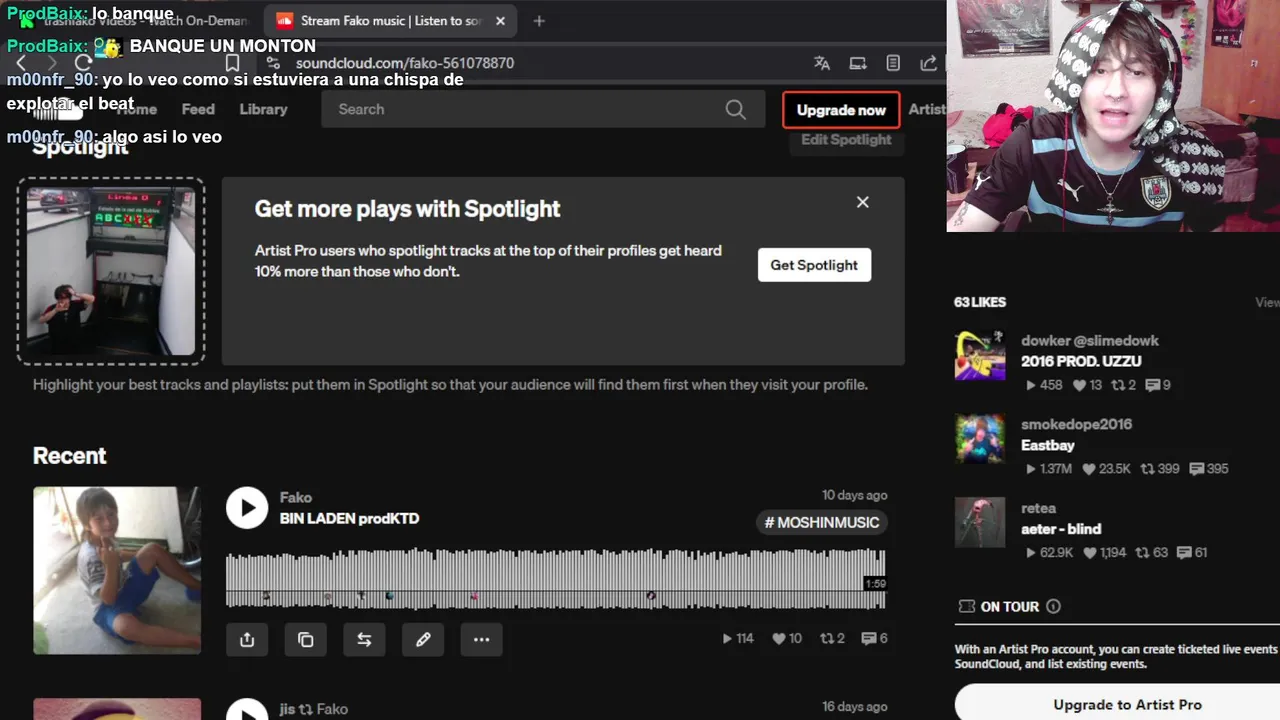Repost BIN LADEN with the repost icon

coord(364,639)
